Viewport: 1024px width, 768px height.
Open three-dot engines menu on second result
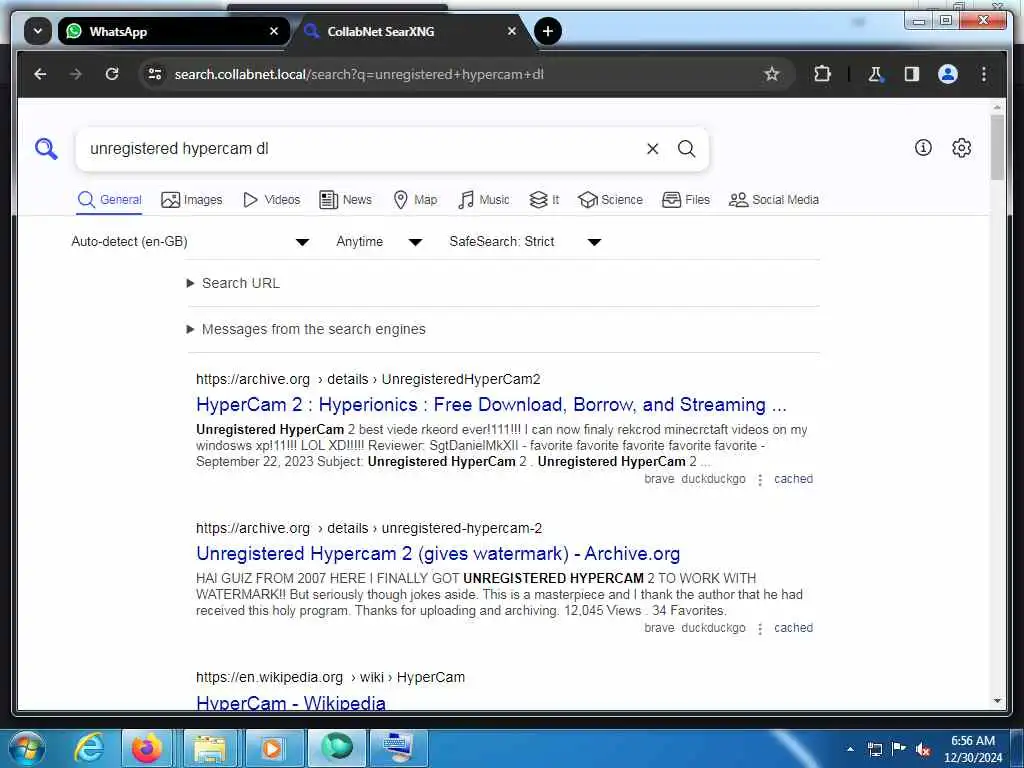coord(760,629)
